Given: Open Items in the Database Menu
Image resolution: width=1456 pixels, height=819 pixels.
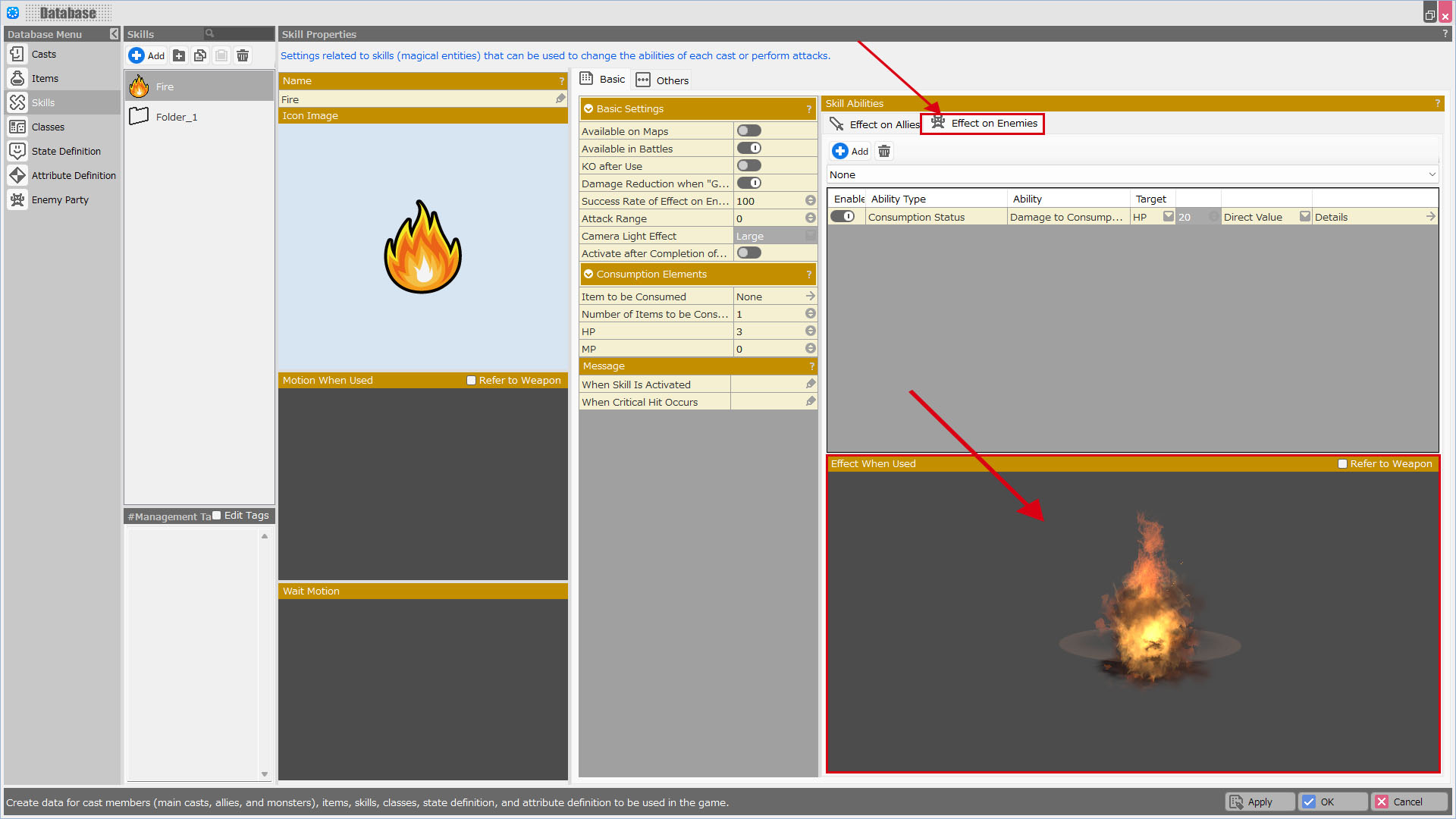Looking at the screenshot, I should (x=62, y=78).
